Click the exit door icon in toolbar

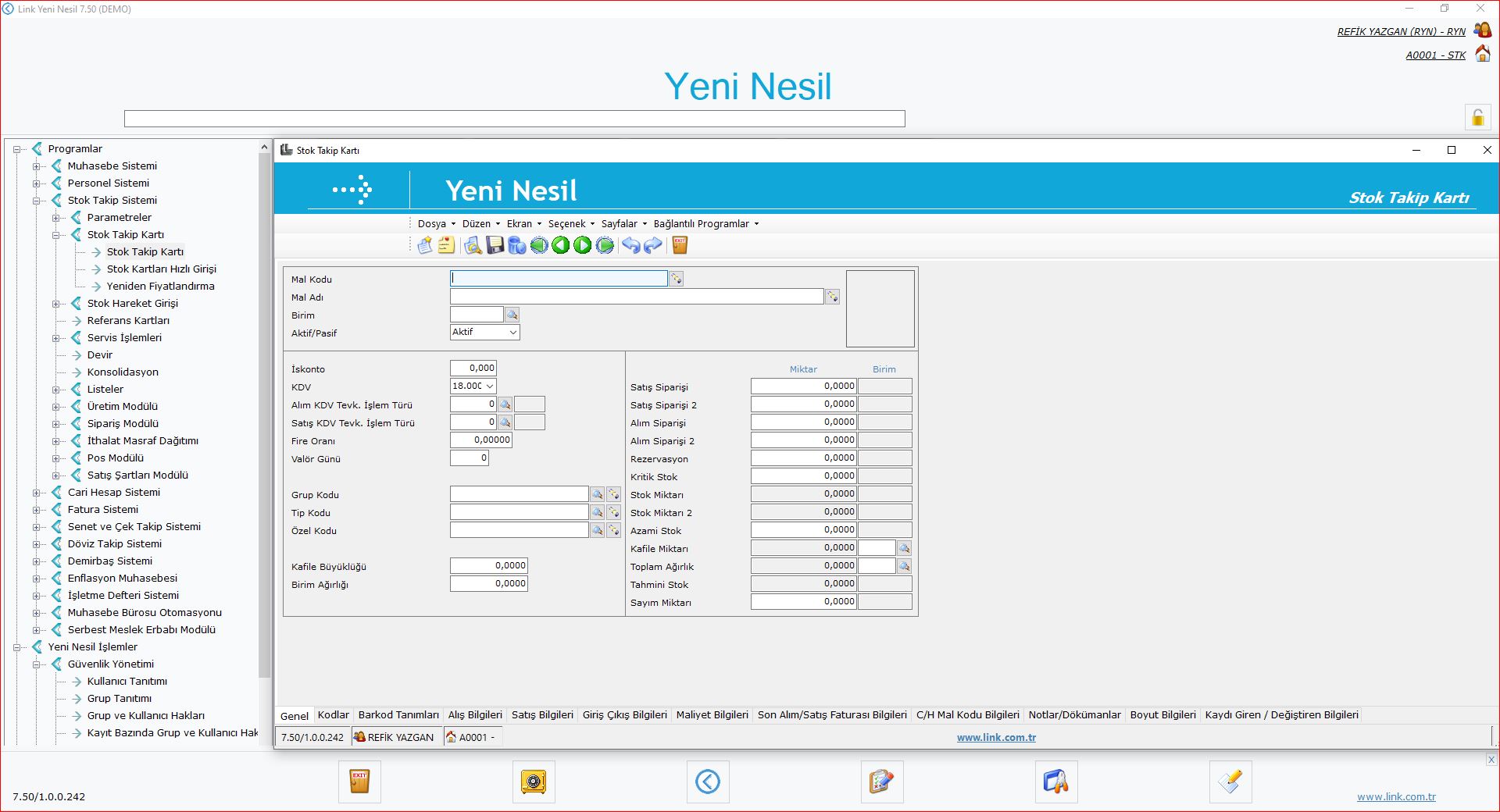[x=680, y=246]
